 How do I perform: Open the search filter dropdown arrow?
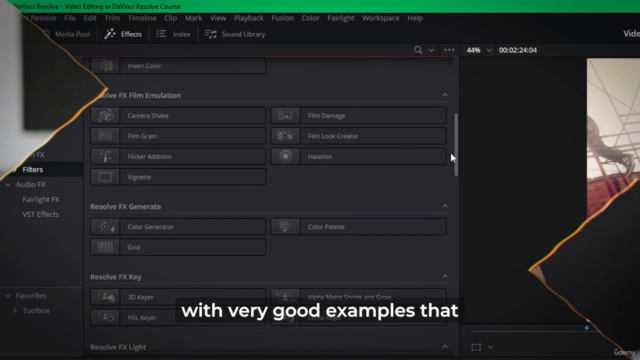coord(431,50)
